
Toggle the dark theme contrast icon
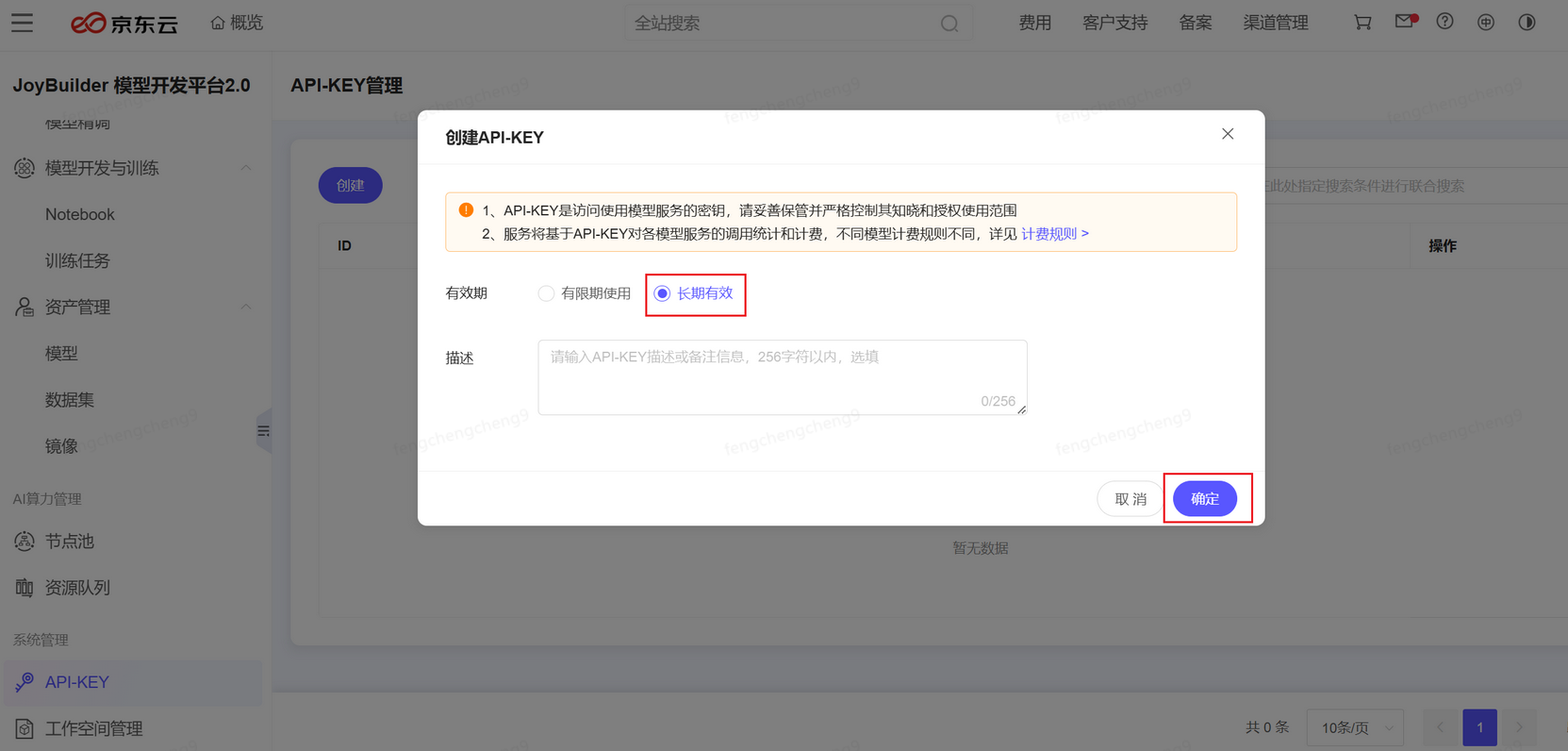click(x=1527, y=22)
